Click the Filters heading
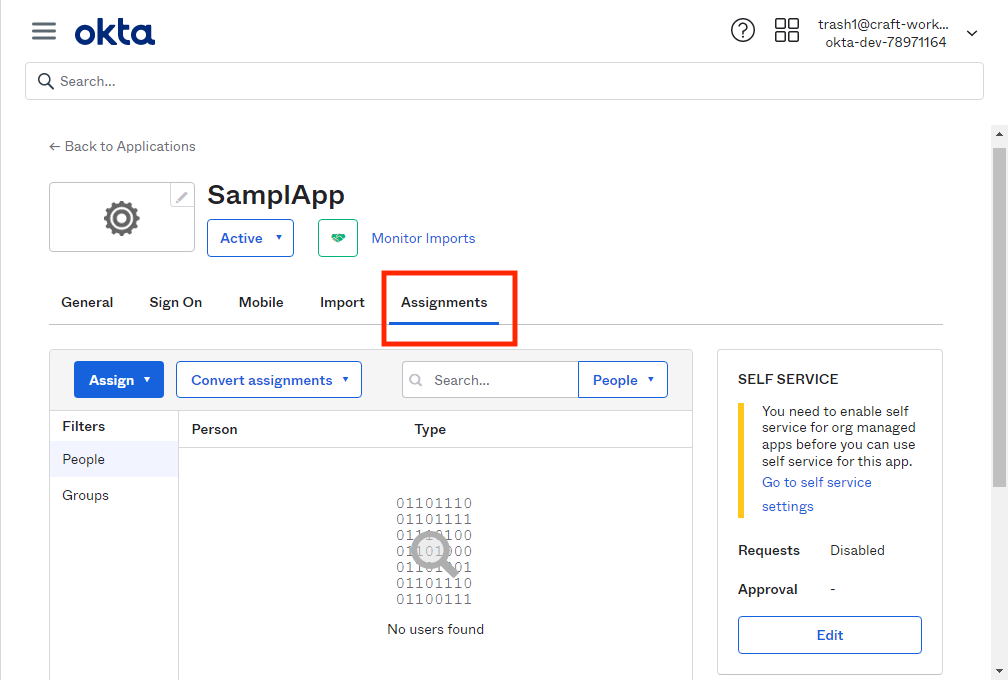This screenshot has height=680, width=1008. pyautogui.click(x=84, y=426)
